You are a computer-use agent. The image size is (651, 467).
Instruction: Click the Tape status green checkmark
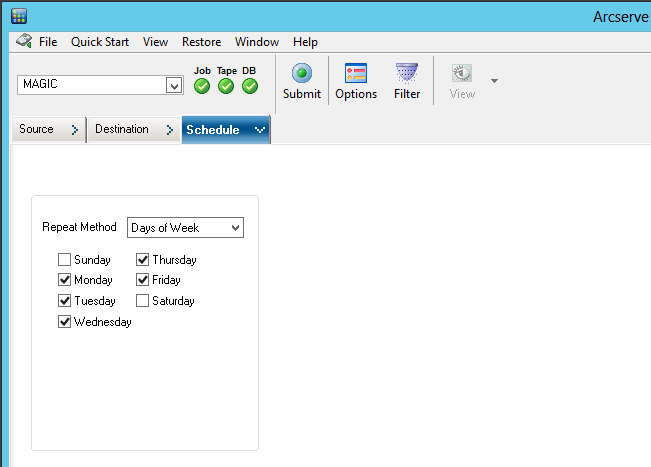[226, 86]
